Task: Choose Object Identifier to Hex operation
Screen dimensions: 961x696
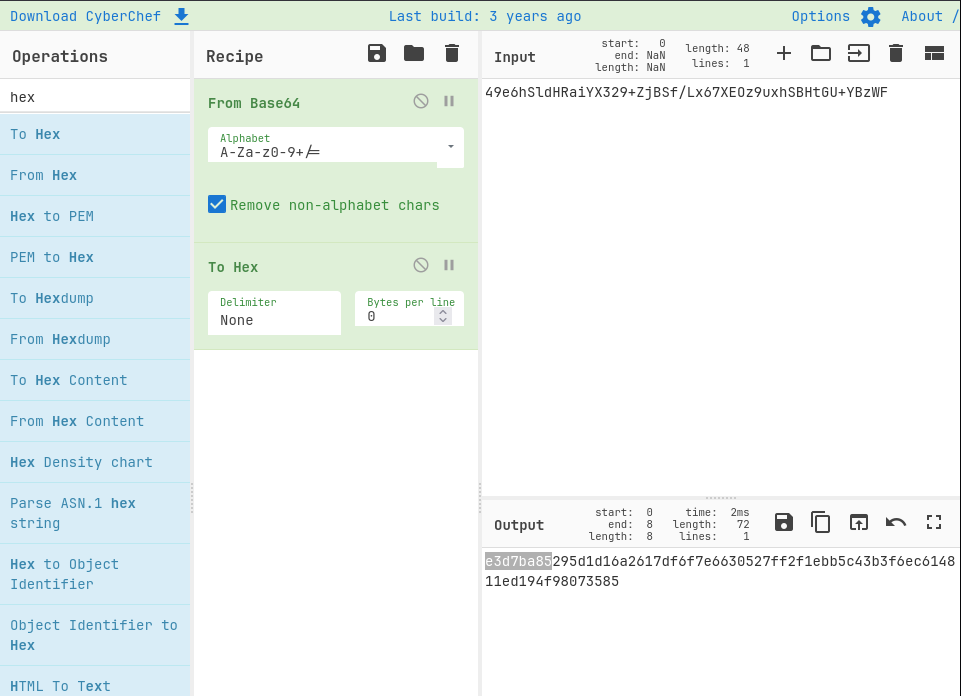Action: (x=95, y=635)
